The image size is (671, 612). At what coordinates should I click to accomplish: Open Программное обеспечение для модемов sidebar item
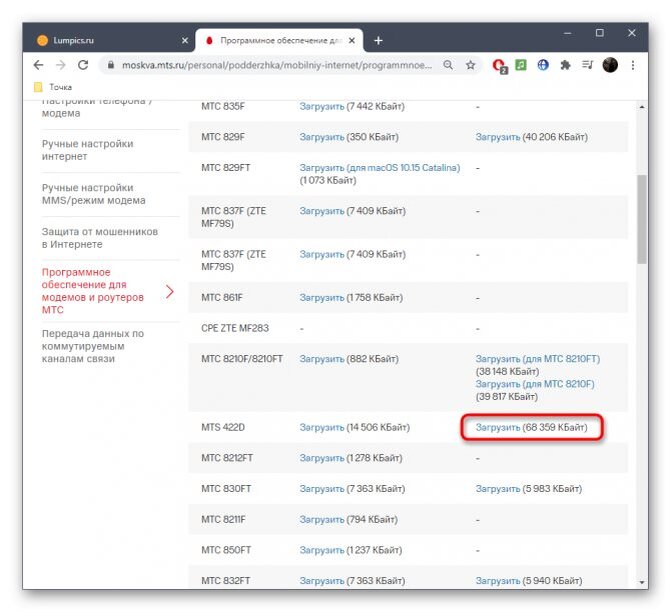pos(92,291)
